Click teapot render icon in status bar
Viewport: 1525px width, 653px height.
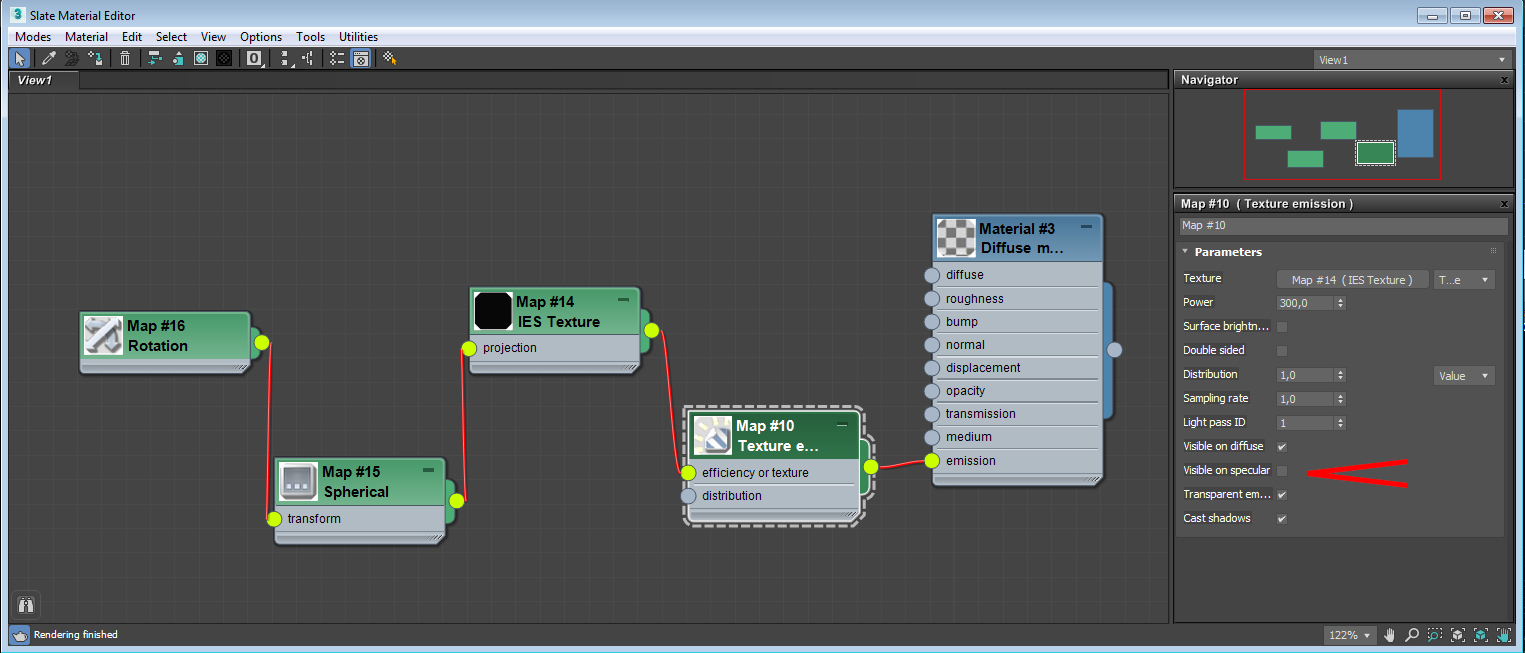[19, 635]
